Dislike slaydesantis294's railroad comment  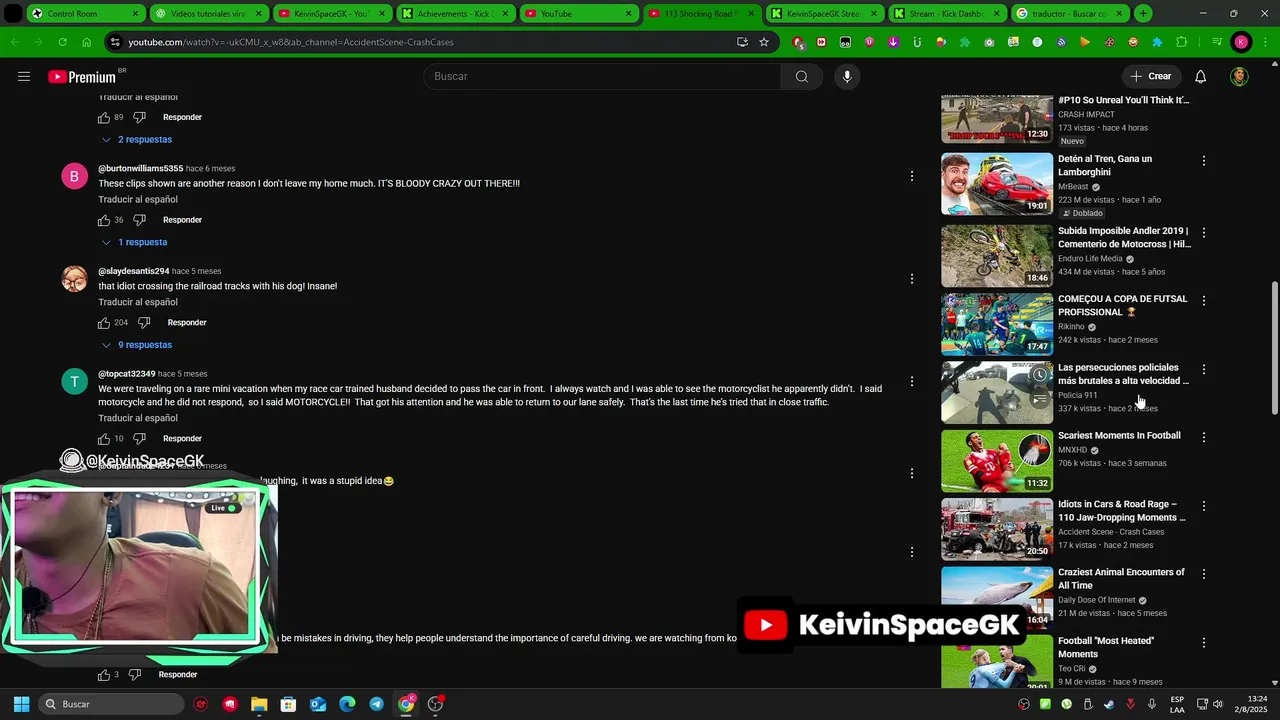point(144,323)
